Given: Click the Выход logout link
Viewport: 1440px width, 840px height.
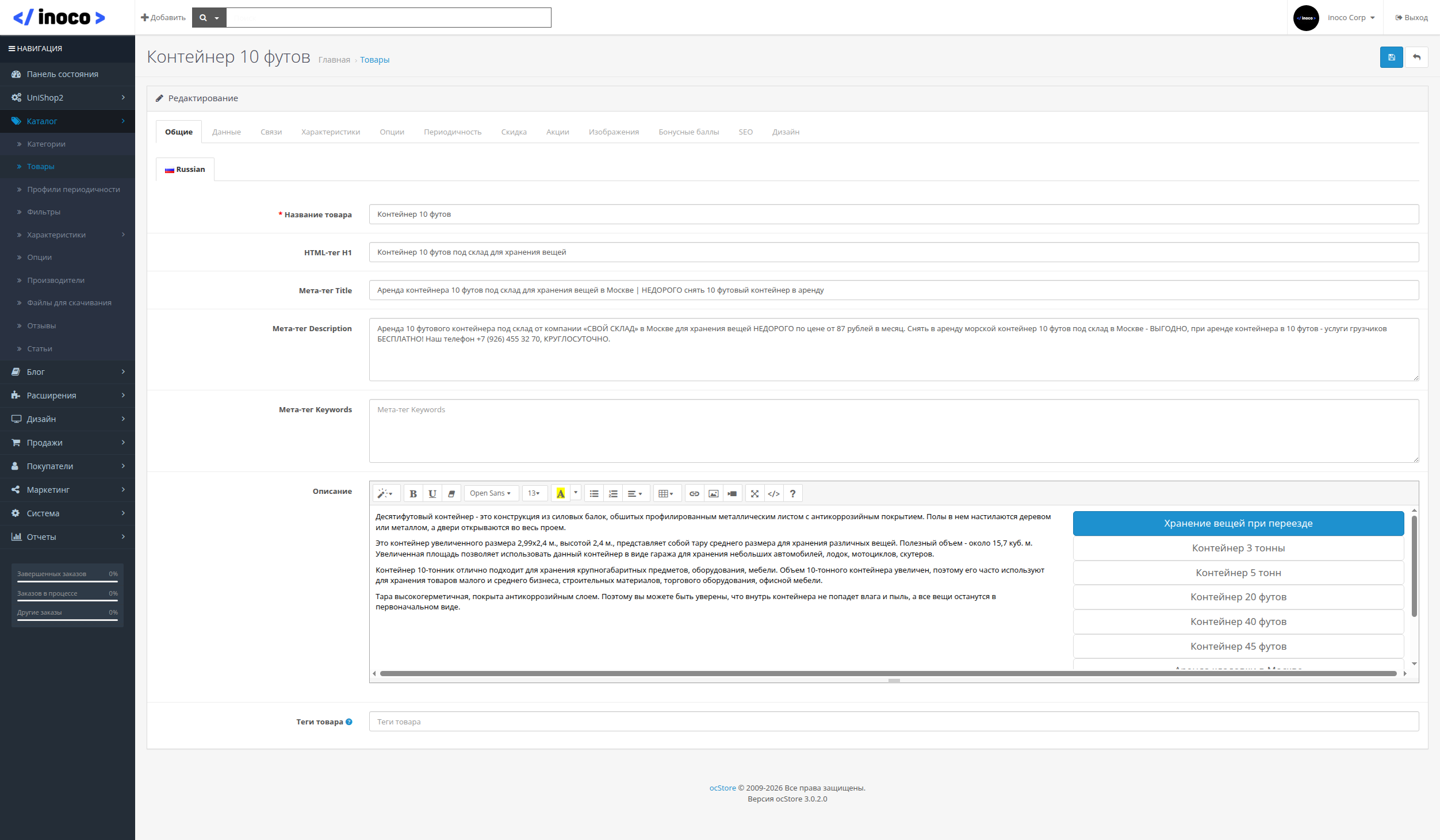Looking at the screenshot, I should pyautogui.click(x=1411, y=18).
